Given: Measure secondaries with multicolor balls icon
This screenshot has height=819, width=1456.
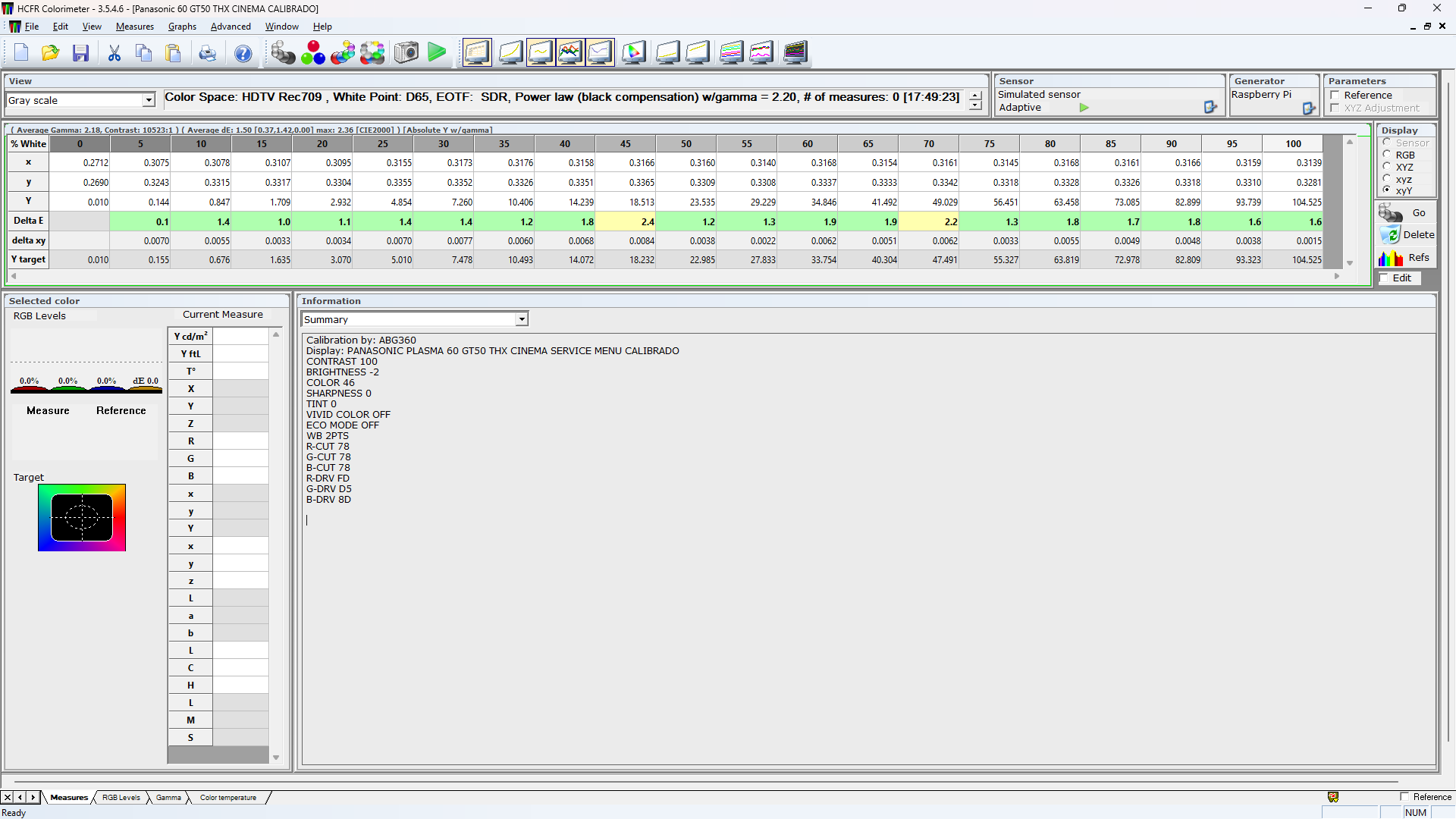Looking at the screenshot, I should coord(343,53).
